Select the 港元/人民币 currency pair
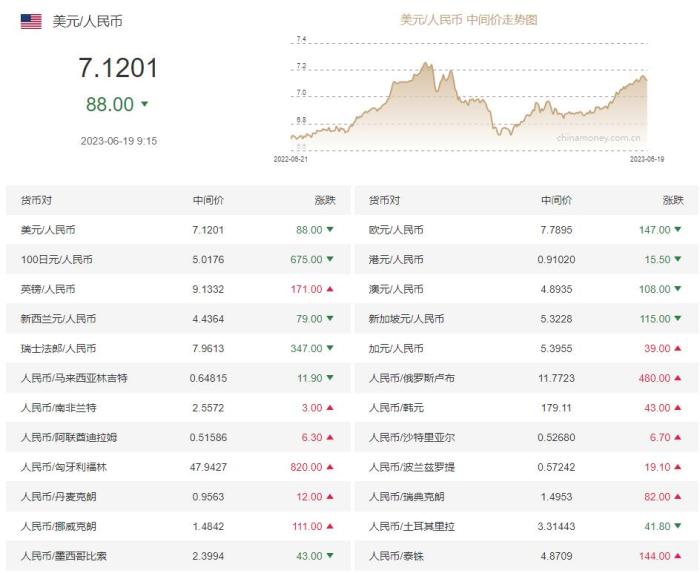The height and width of the screenshot is (573, 700). click(x=396, y=259)
